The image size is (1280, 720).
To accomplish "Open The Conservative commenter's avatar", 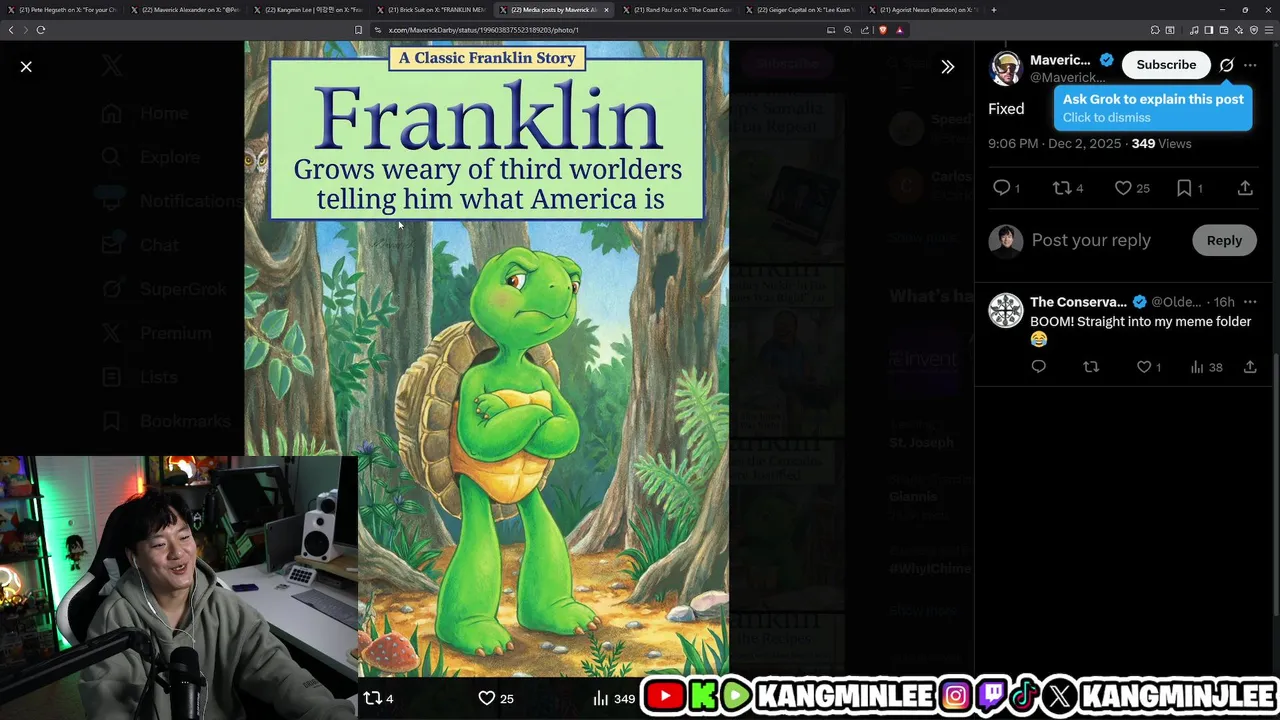I will tap(1005, 310).
